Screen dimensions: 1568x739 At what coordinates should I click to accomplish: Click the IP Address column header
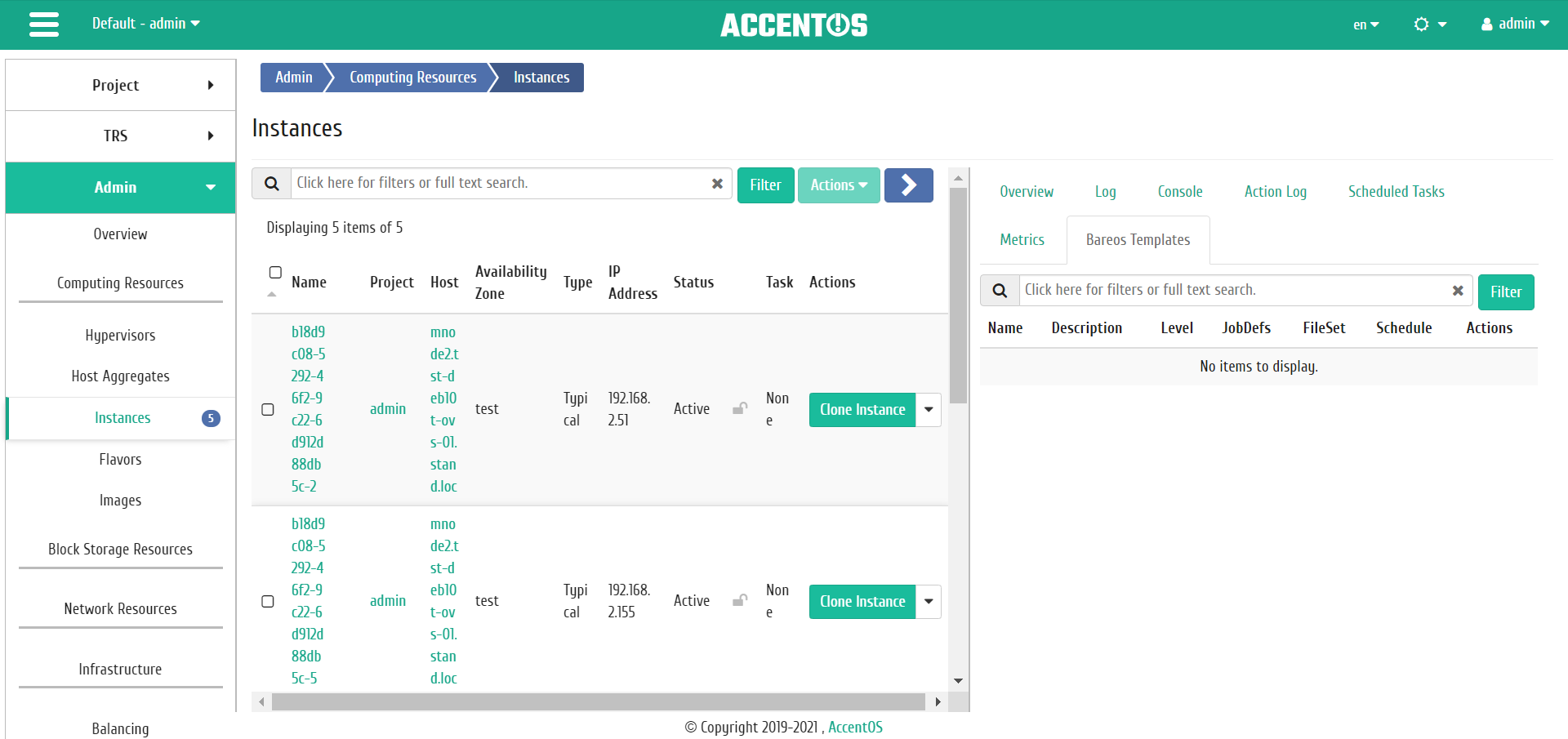coord(632,283)
